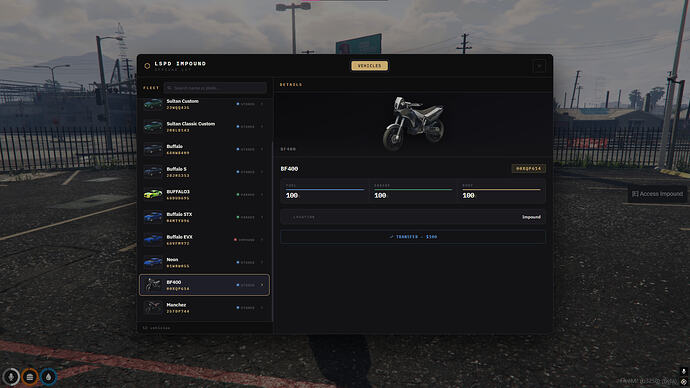The width and height of the screenshot is (690, 388).
Task: Click the Sultan Custom name text
Action: [183, 101]
